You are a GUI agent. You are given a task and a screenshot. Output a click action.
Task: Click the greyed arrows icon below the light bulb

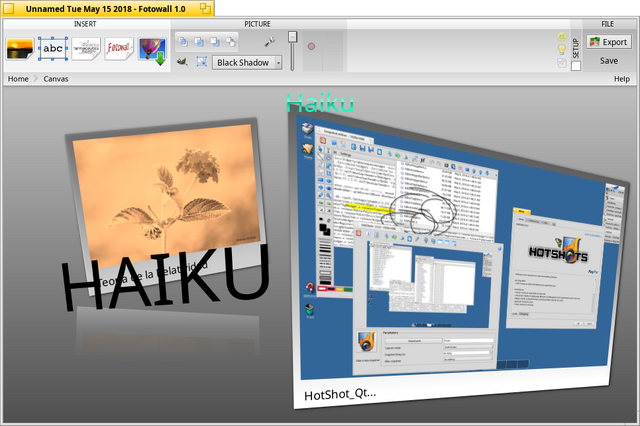tap(562, 63)
